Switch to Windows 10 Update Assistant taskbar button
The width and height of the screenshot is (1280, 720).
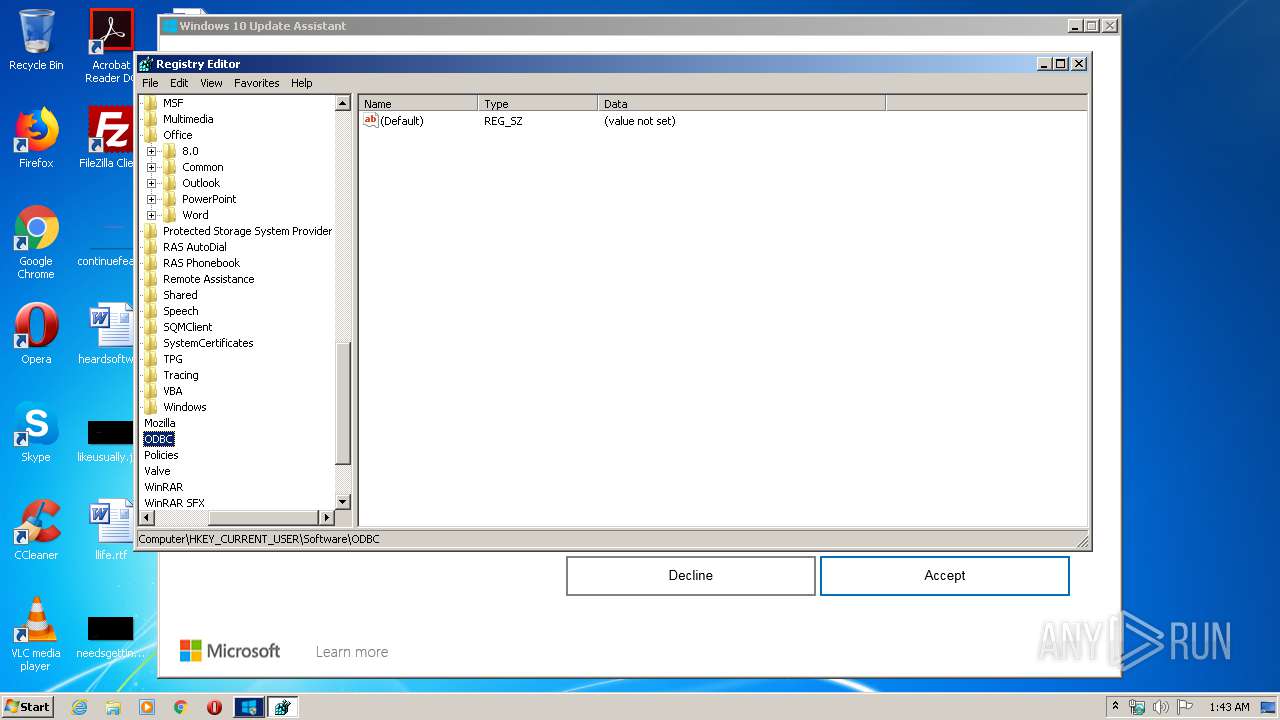point(248,707)
